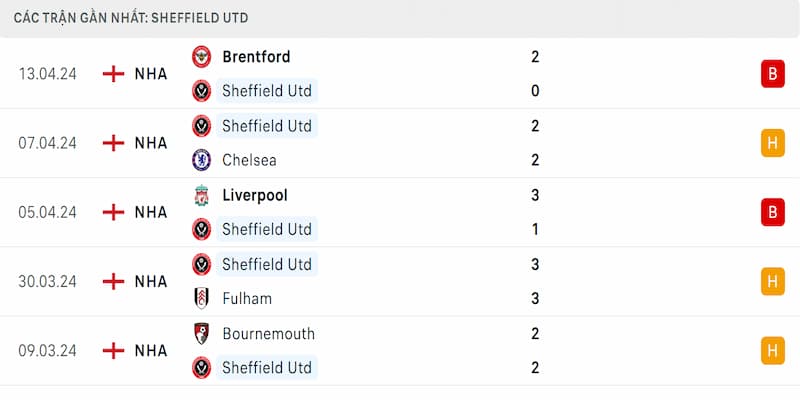
Task: Open the Chelsea team name link
Action: point(249,160)
